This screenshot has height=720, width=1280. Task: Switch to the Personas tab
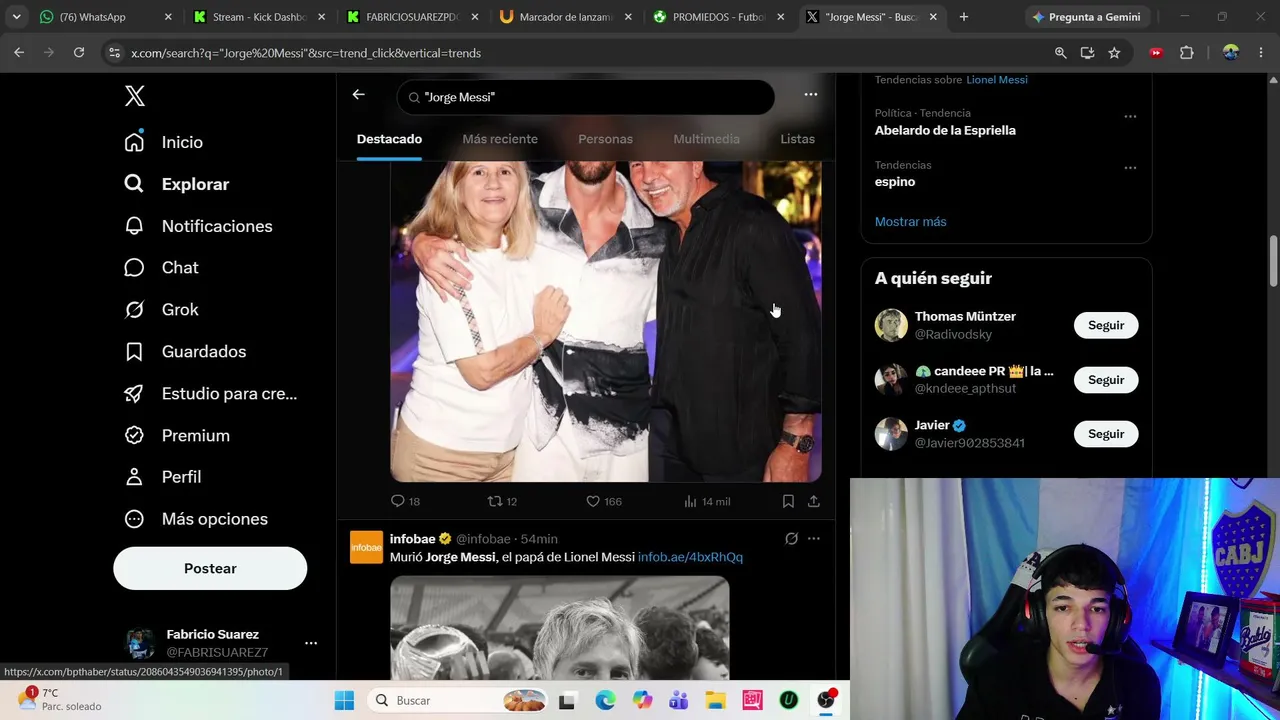click(x=605, y=139)
